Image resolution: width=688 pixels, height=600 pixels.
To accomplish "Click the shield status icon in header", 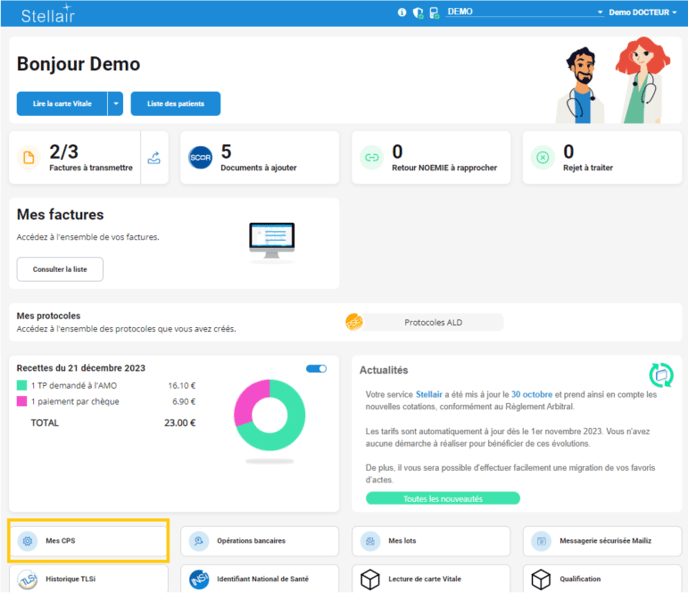I will pos(418,13).
